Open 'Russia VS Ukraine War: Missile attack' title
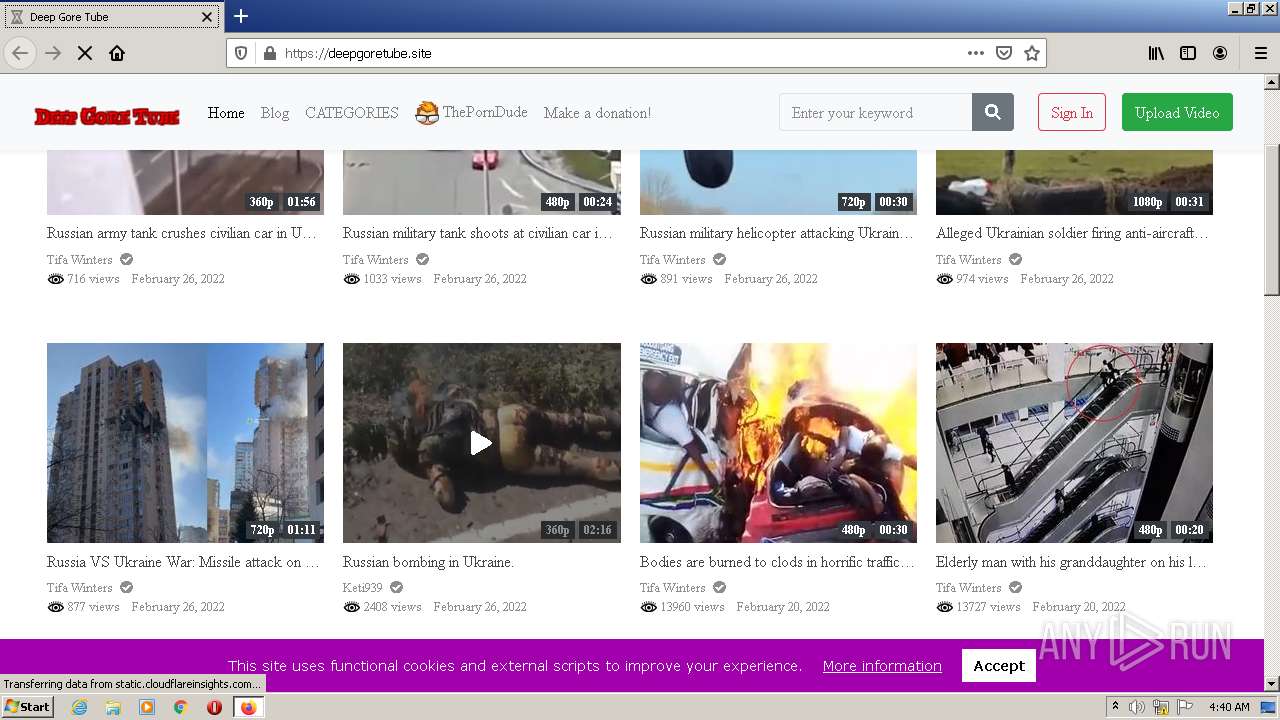The height and width of the screenshot is (720, 1280). [x=183, y=562]
